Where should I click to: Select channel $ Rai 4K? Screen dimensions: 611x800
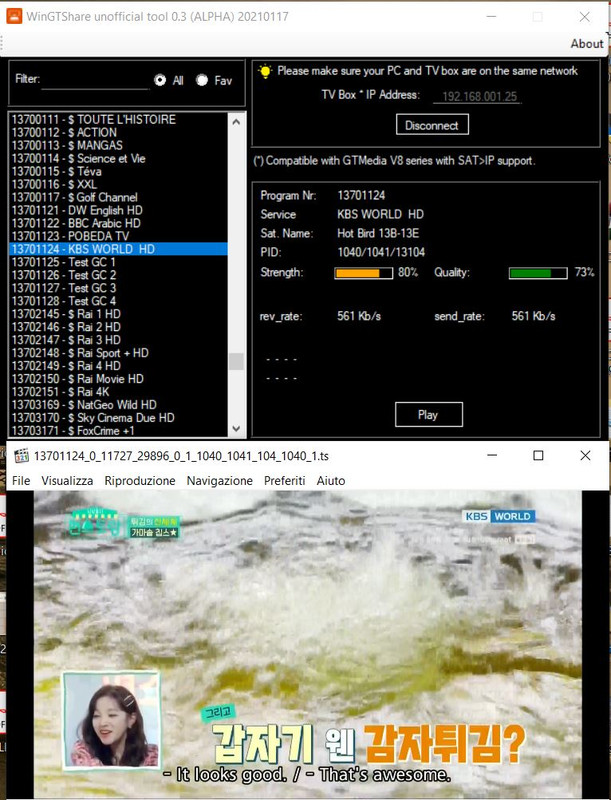119,392
